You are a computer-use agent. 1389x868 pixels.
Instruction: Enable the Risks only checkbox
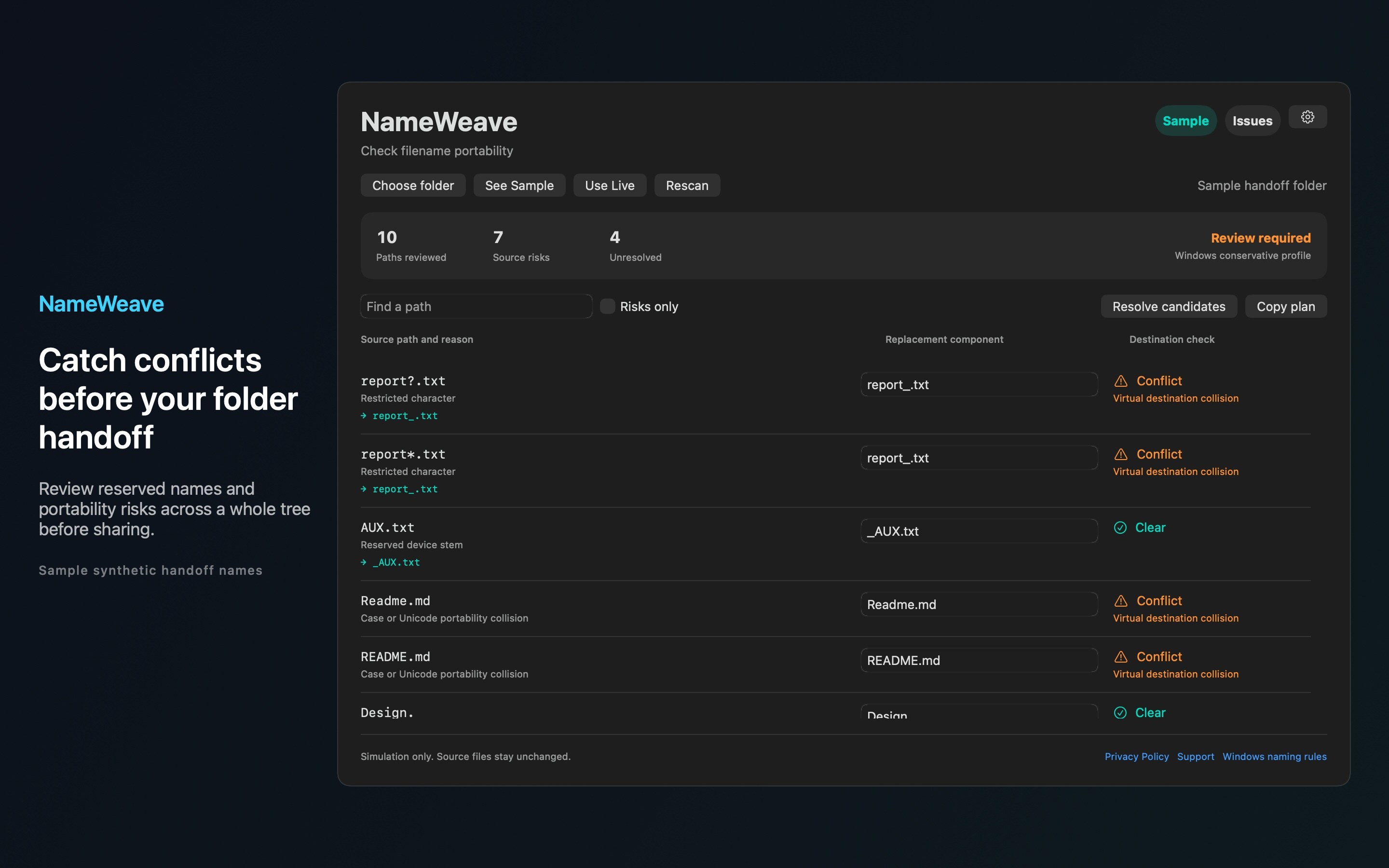(x=607, y=306)
